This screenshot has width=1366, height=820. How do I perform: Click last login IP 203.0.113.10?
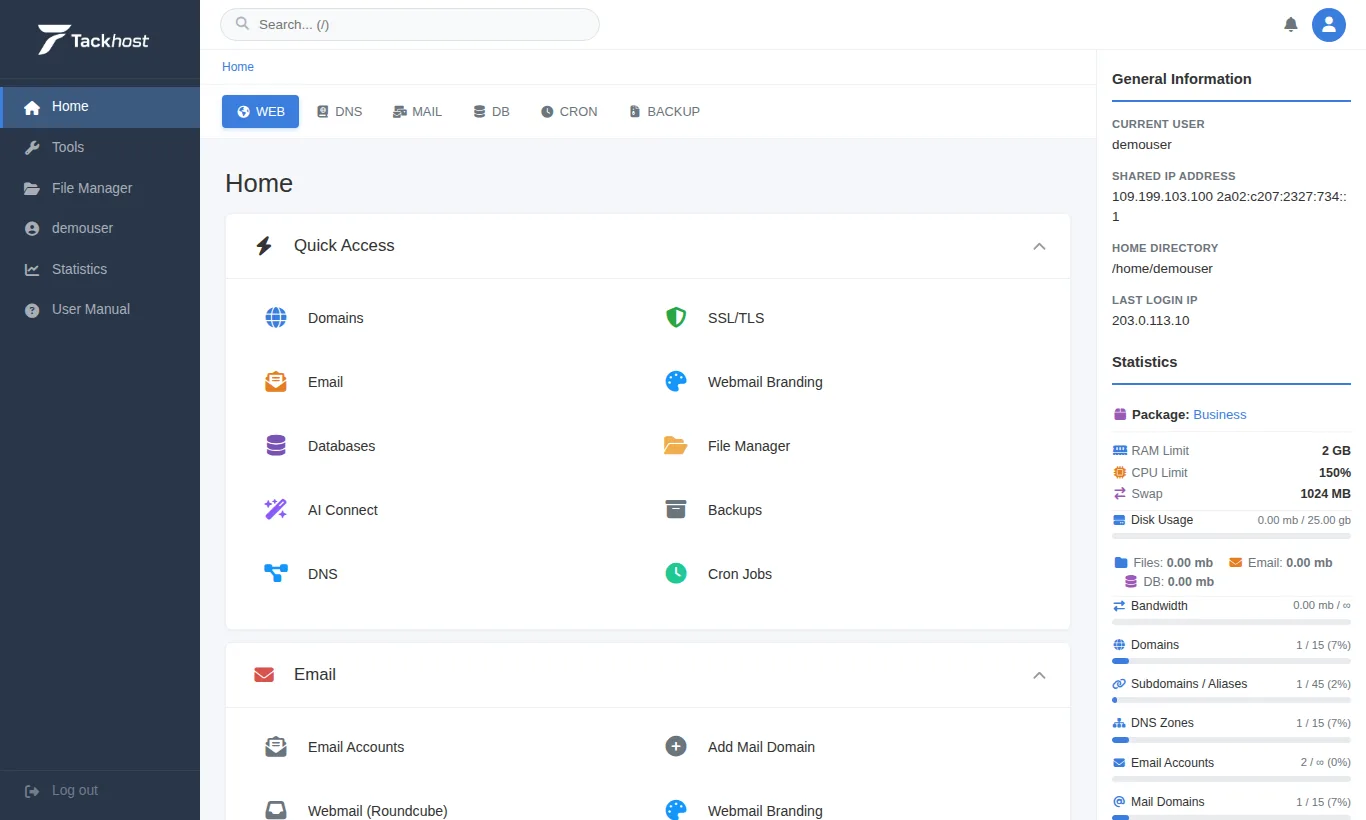click(x=1150, y=320)
